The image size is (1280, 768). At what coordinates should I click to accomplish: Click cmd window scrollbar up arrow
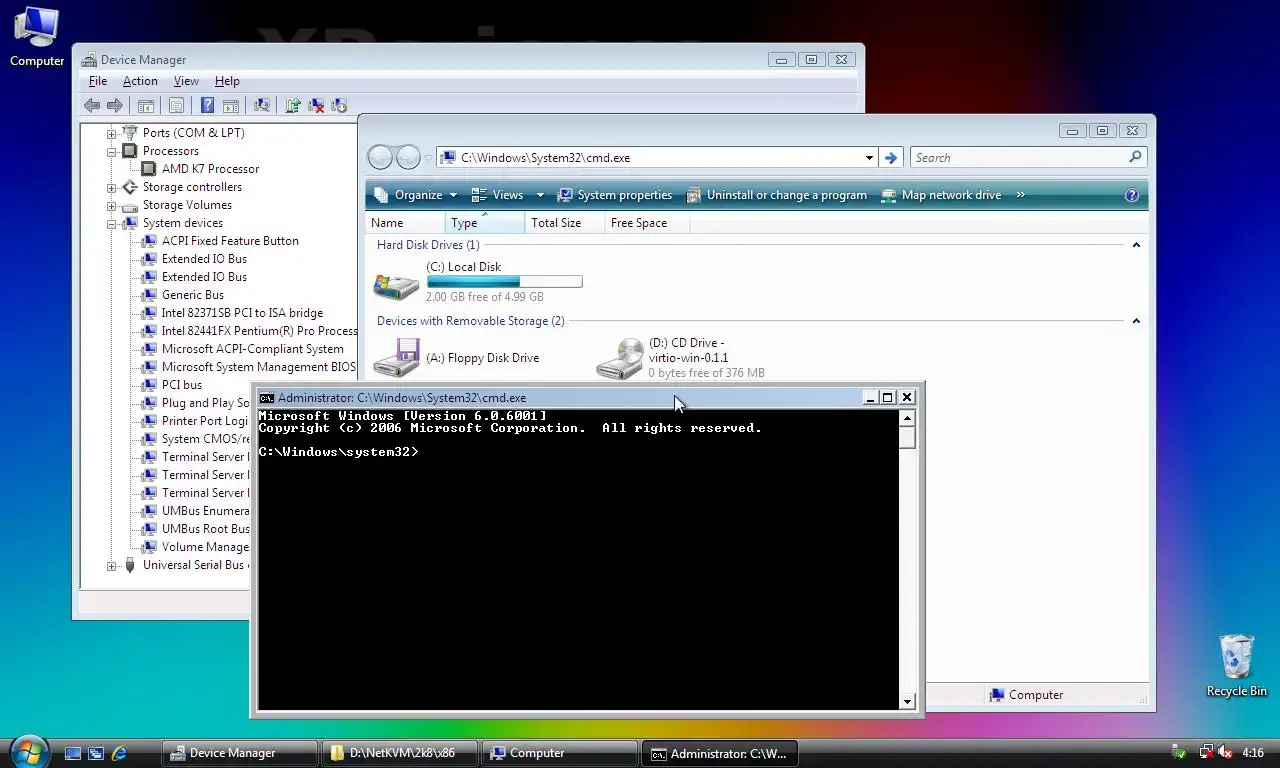[x=908, y=416]
